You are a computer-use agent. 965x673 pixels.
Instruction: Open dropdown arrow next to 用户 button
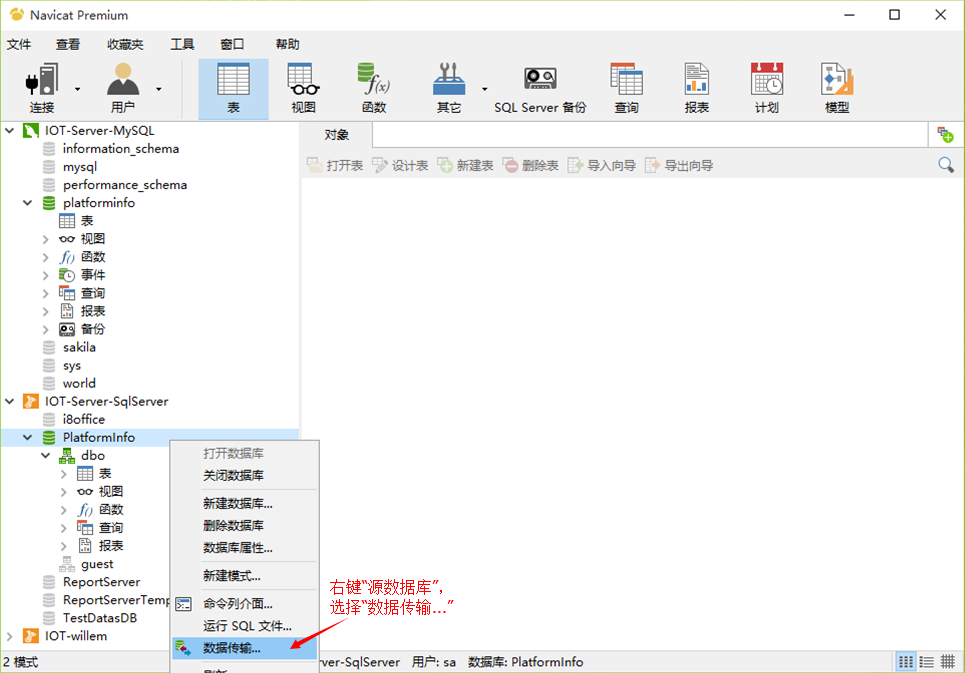click(159, 89)
